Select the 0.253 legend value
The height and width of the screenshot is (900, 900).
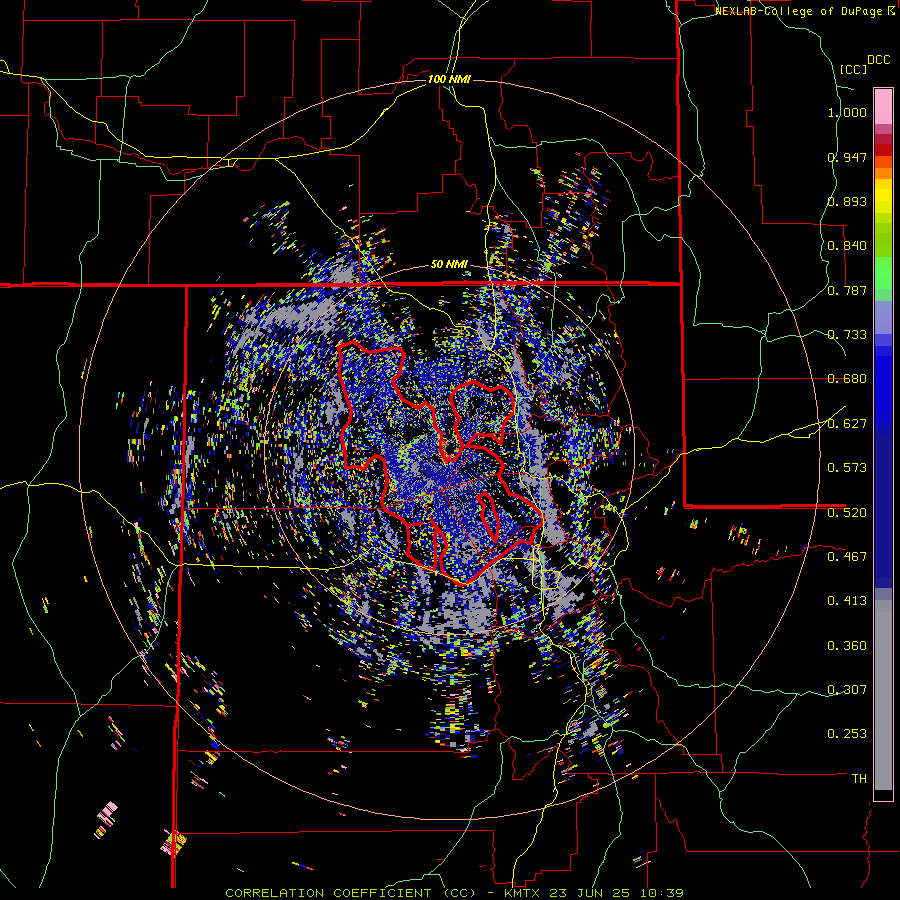point(847,734)
